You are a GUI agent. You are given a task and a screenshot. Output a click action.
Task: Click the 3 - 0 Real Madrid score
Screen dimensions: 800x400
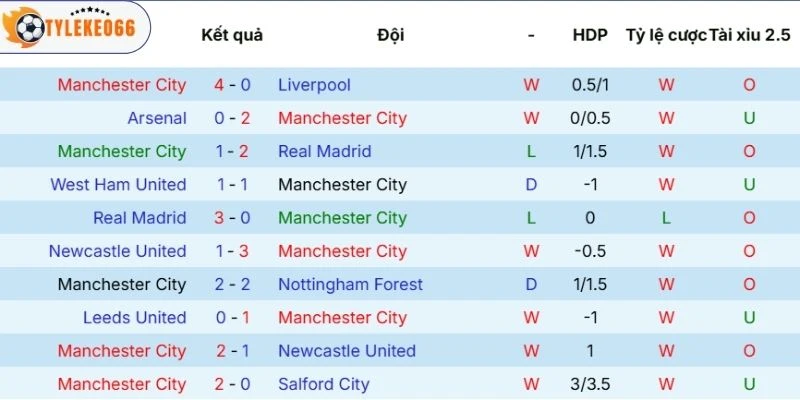coord(232,218)
